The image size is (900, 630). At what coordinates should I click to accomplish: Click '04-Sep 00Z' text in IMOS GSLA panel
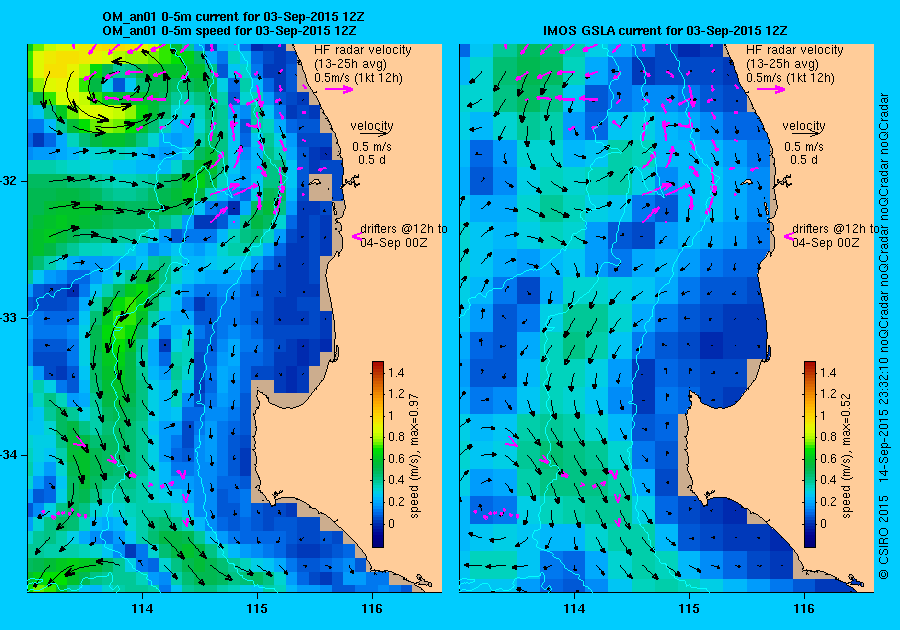tap(826, 243)
